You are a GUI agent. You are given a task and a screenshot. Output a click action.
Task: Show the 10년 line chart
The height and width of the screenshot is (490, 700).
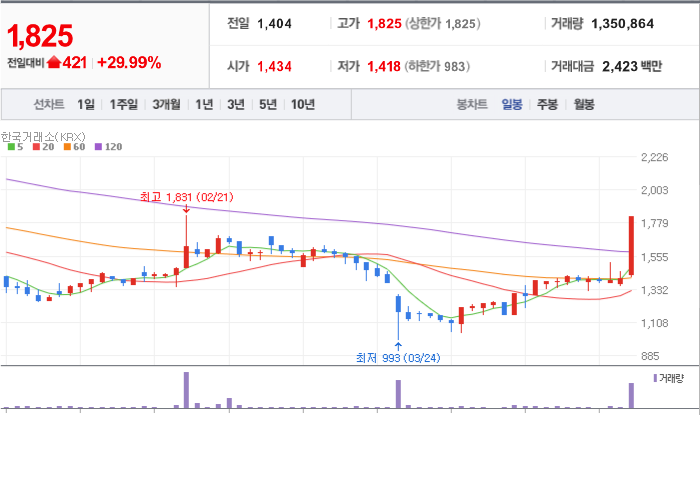tap(303, 104)
